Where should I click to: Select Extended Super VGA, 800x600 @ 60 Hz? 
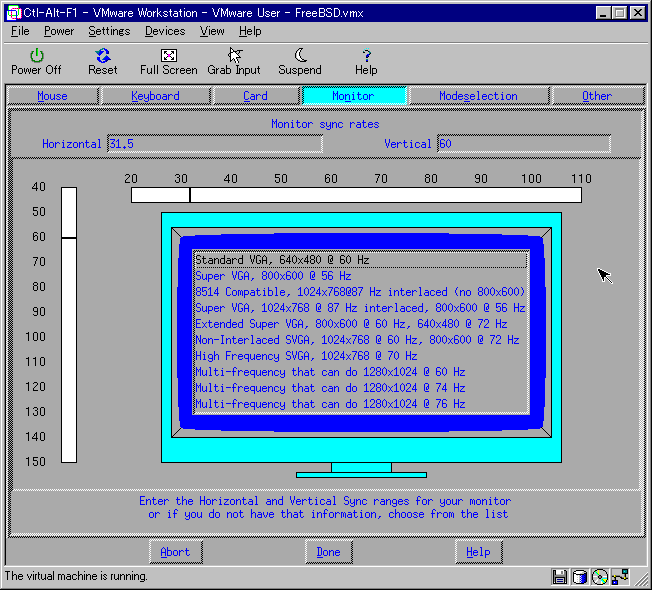(361, 324)
